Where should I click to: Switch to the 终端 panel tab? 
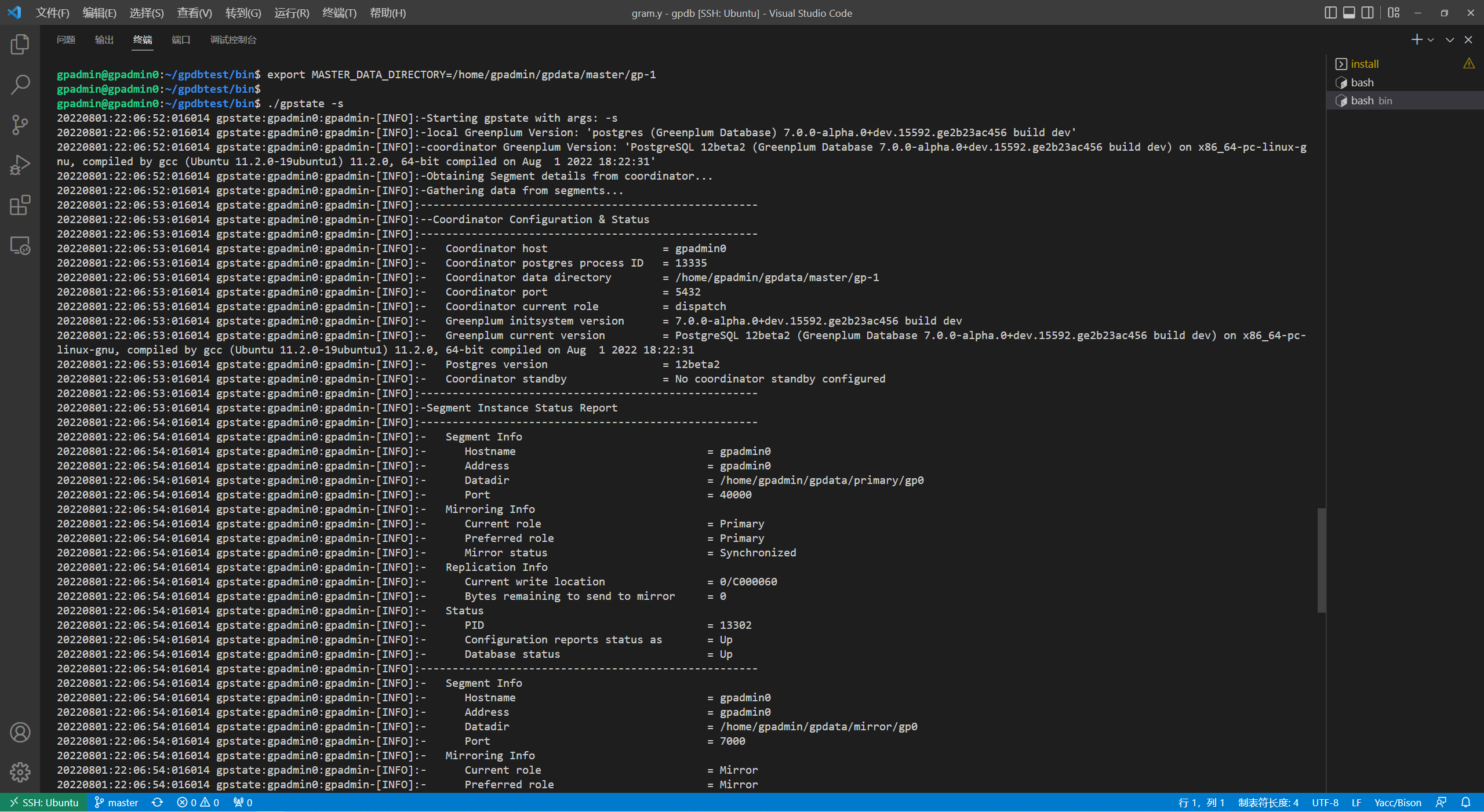pyautogui.click(x=143, y=40)
